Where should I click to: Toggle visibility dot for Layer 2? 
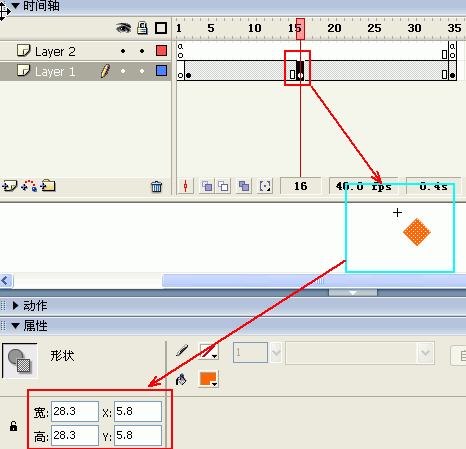pos(123,51)
